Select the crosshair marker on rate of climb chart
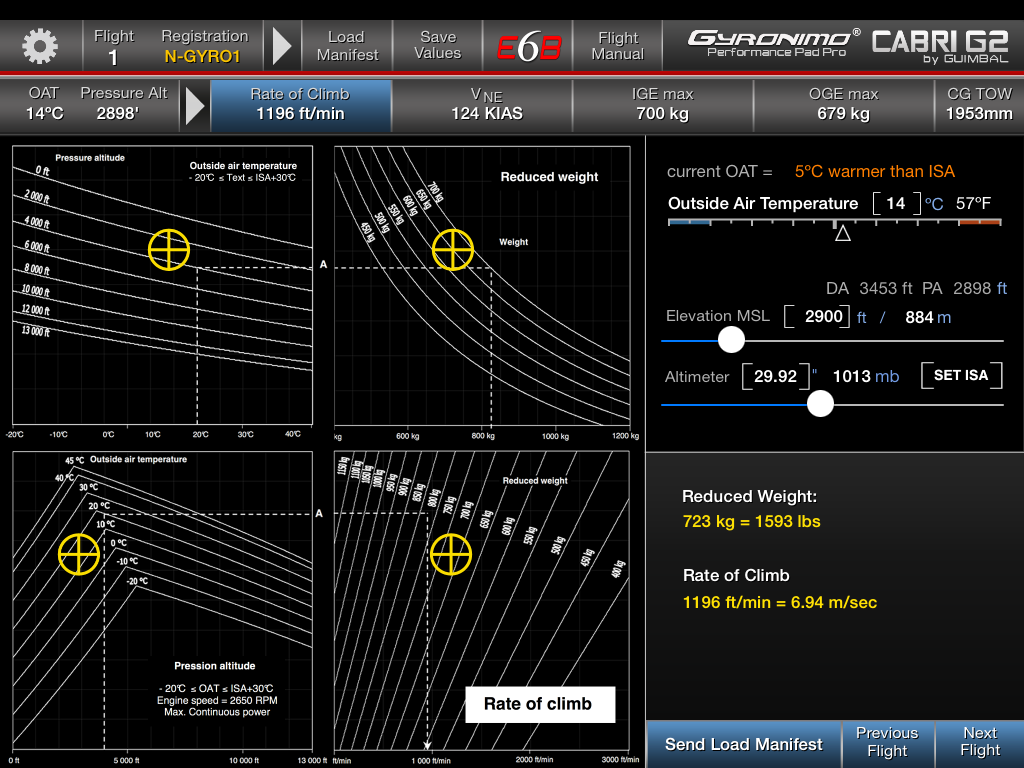 pos(451,554)
